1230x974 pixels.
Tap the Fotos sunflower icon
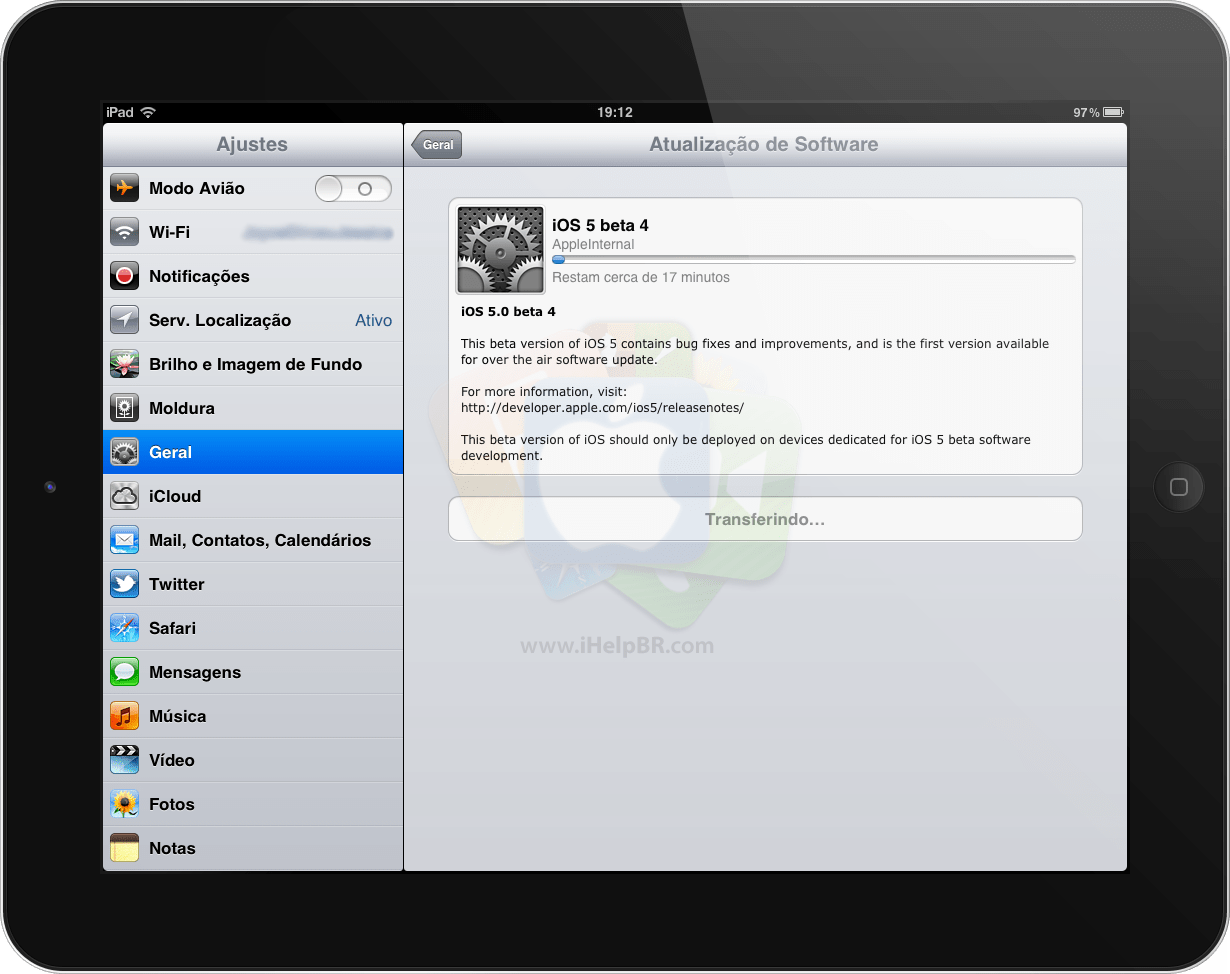click(x=124, y=804)
